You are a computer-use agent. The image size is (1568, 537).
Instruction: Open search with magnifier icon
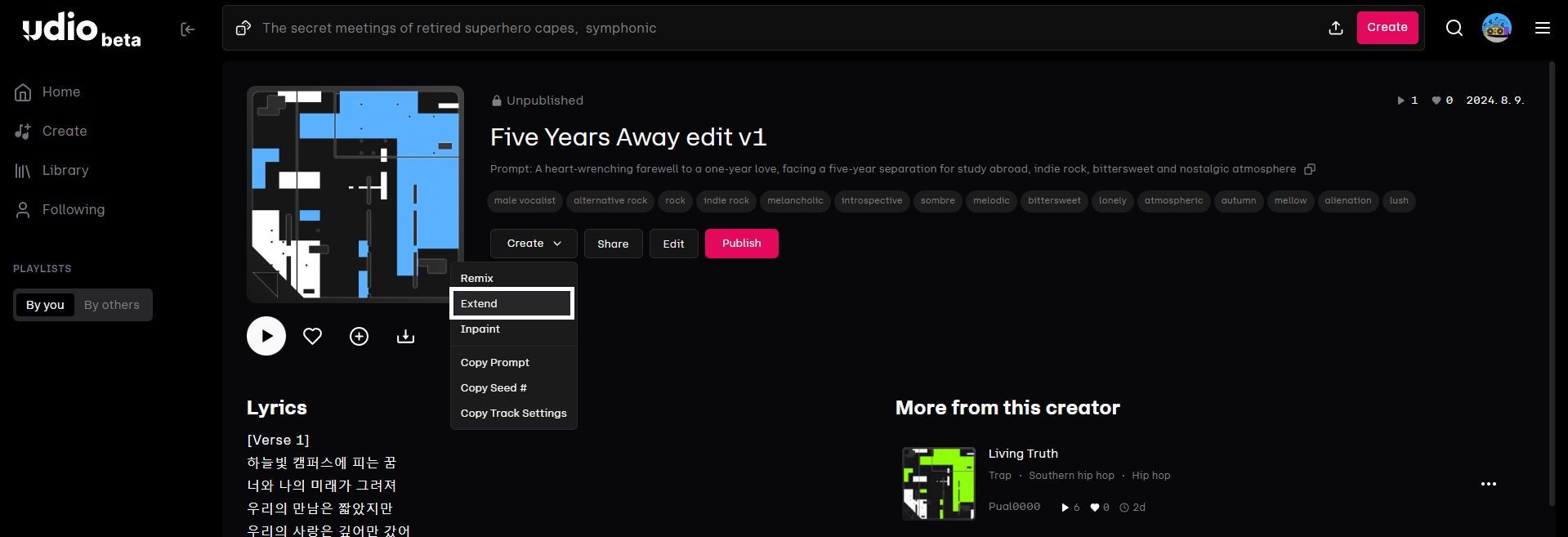coord(1454,28)
